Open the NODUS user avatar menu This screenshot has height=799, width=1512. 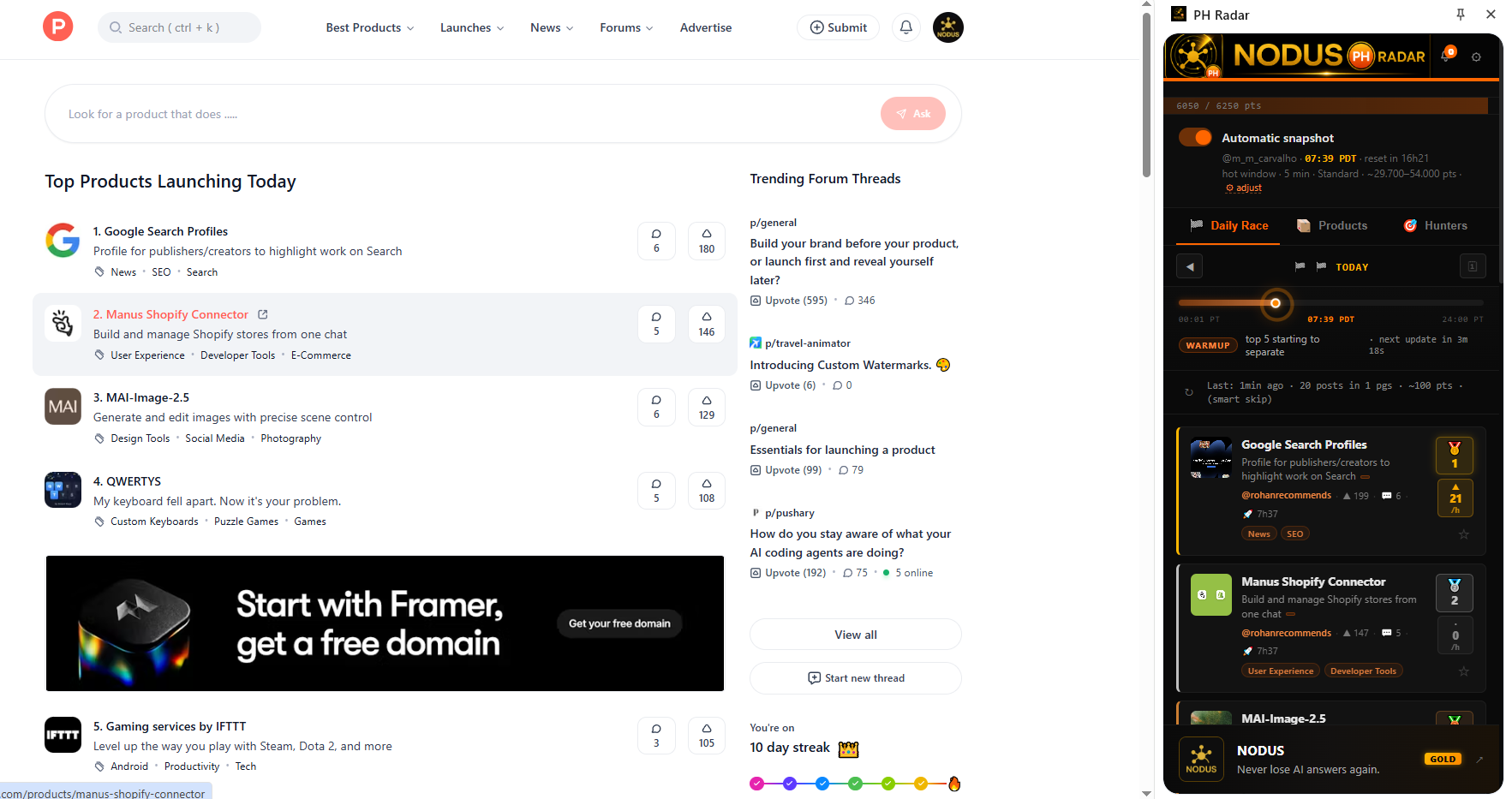948,27
